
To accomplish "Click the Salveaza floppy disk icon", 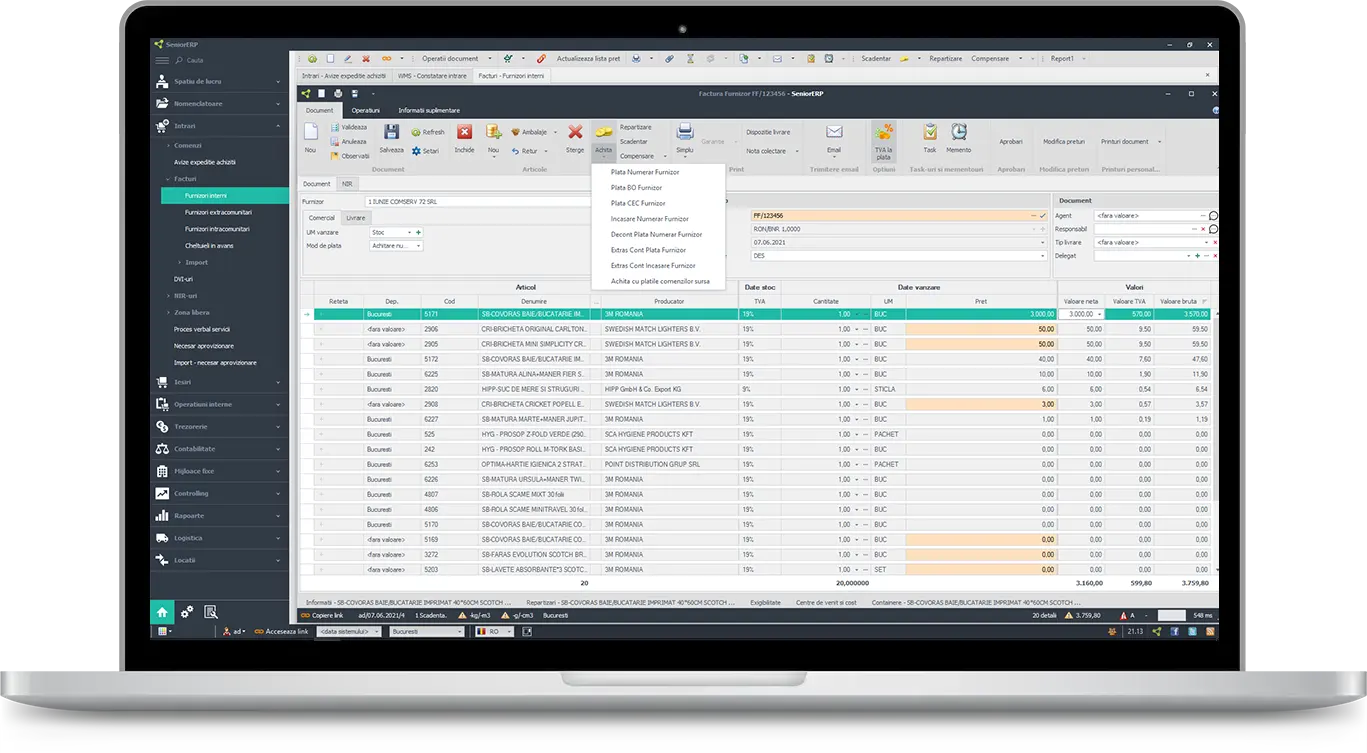I will [391, 132].
